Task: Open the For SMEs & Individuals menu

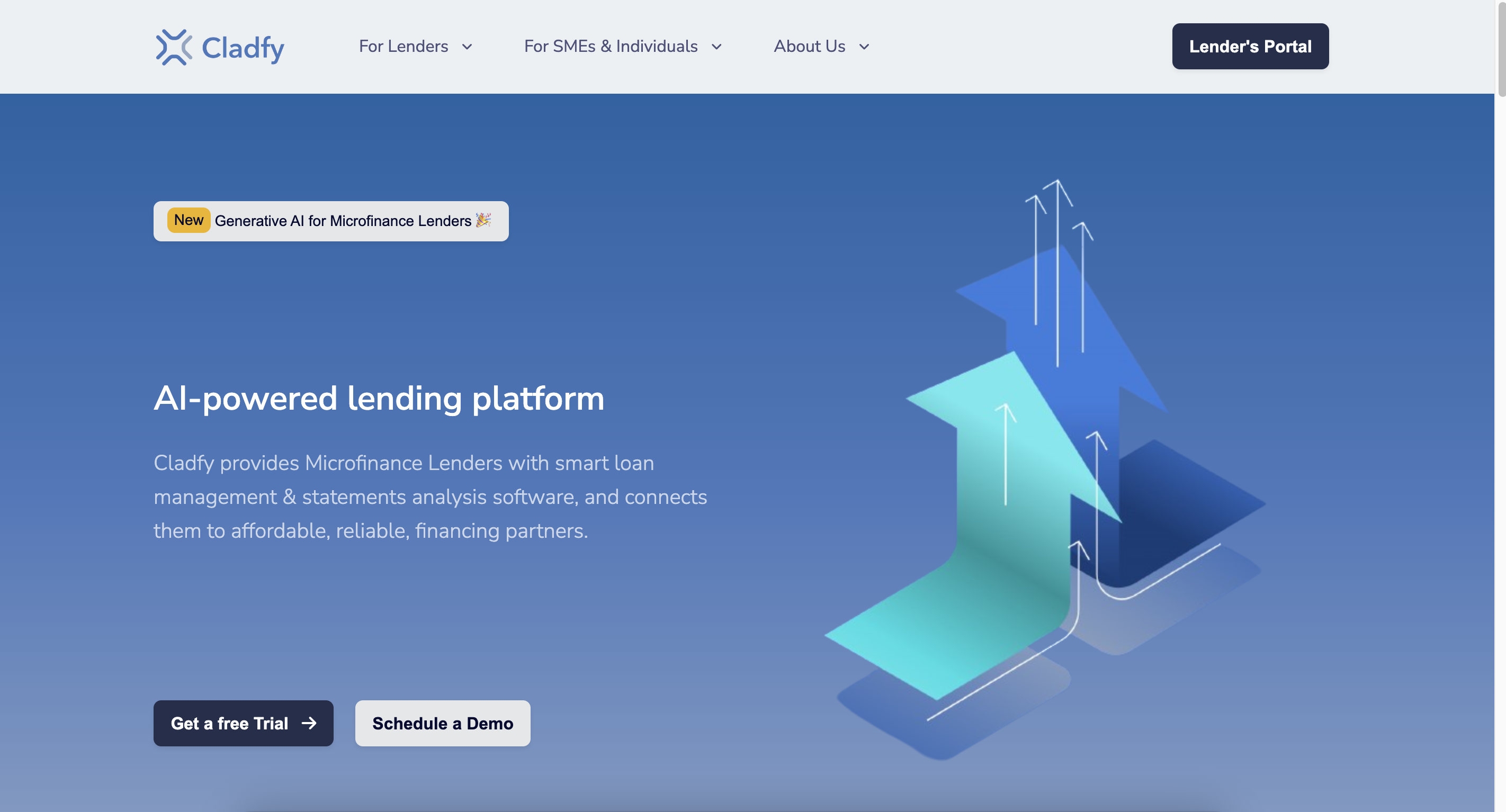Action: click(611, 46)
